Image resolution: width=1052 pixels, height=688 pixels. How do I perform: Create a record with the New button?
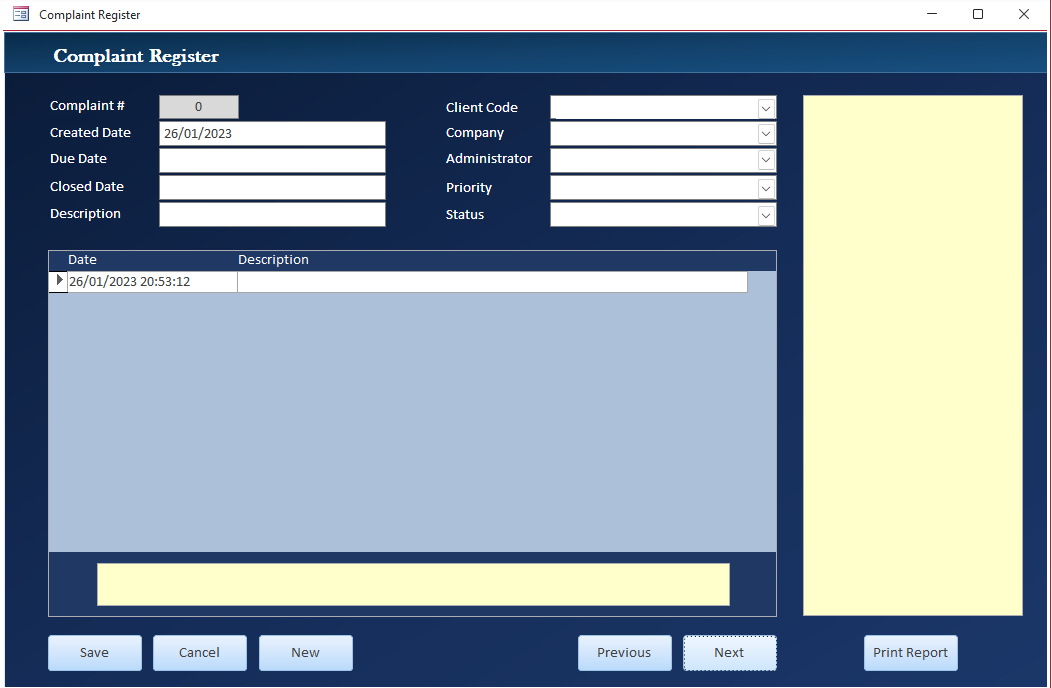tap(305, 653)
